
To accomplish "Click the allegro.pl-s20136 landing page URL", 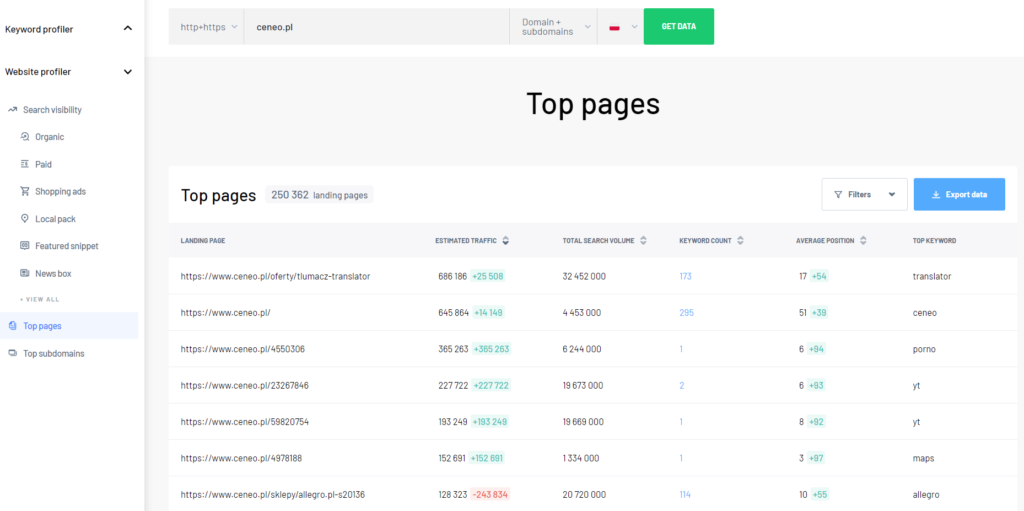I will (x=272, y=495).
